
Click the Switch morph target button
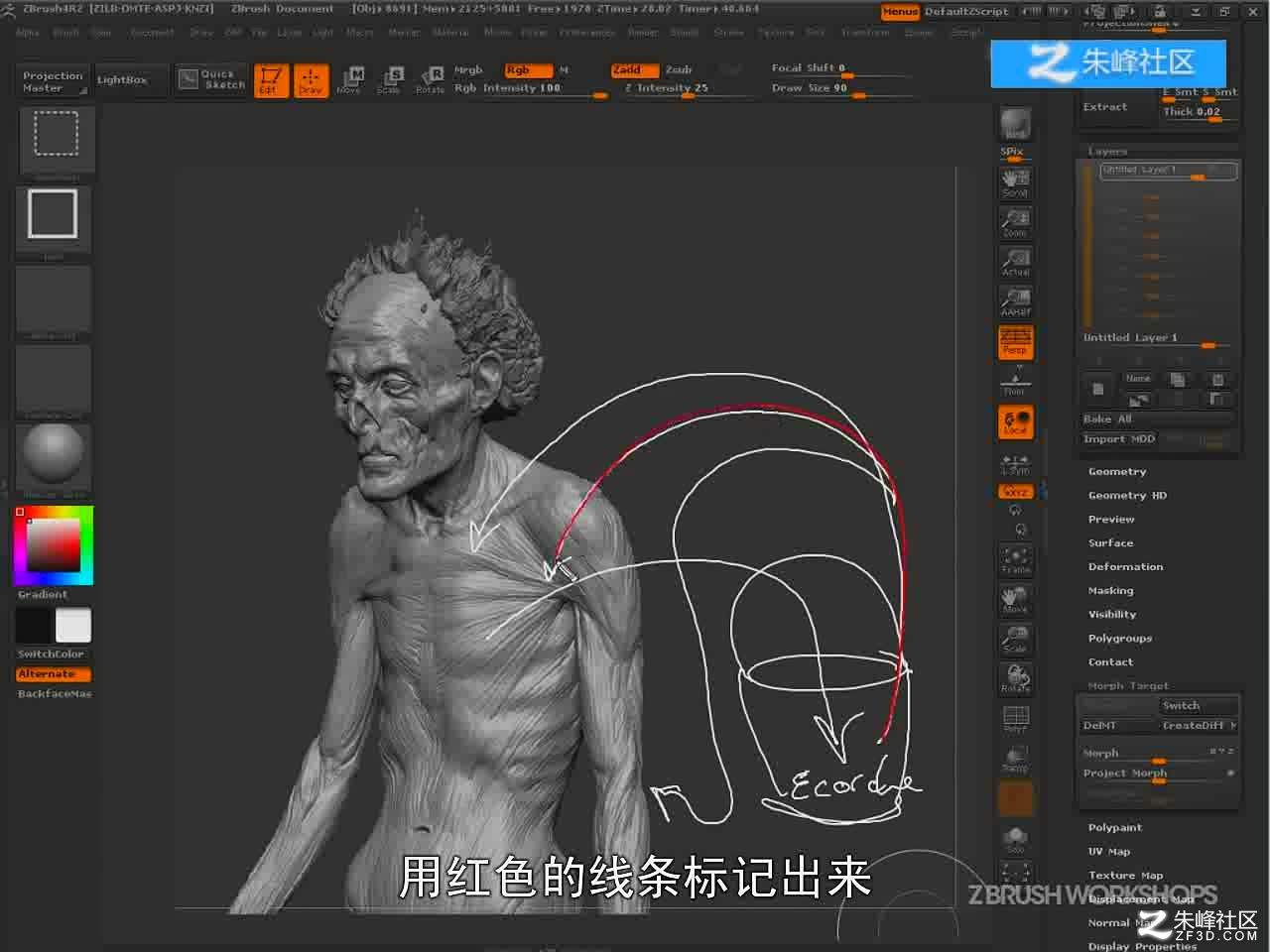click(x=1199, y=706)
